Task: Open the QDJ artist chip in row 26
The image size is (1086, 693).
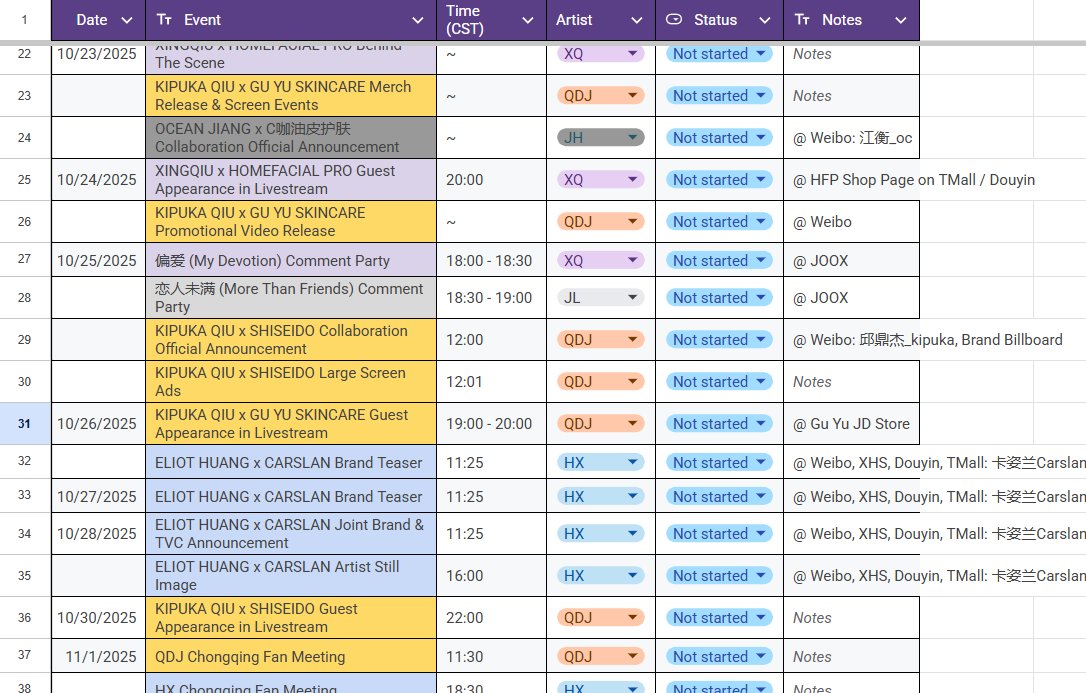Action: [x=600, y=222]
